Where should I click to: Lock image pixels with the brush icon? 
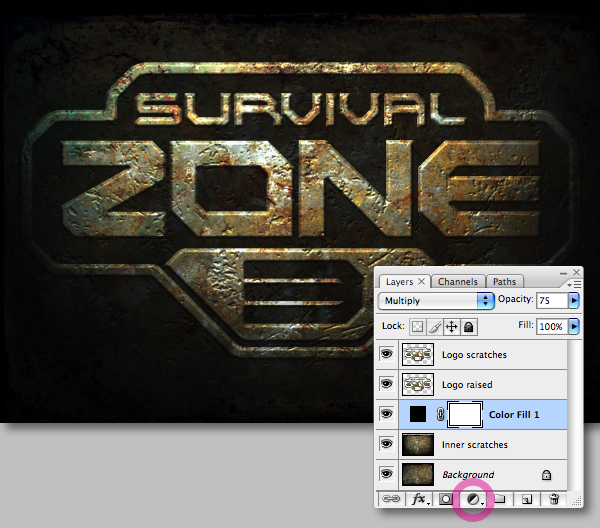coord(434,327)
